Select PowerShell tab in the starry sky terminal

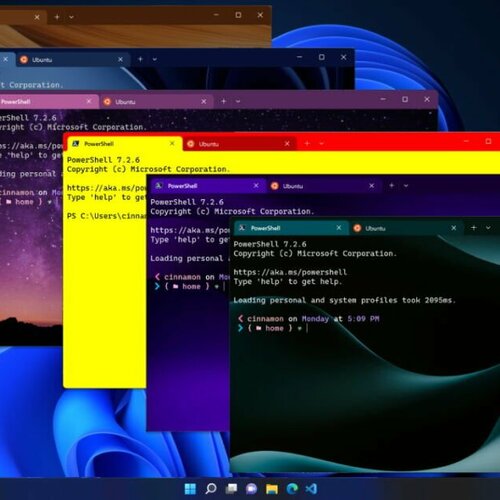click(x=49, y=102)
